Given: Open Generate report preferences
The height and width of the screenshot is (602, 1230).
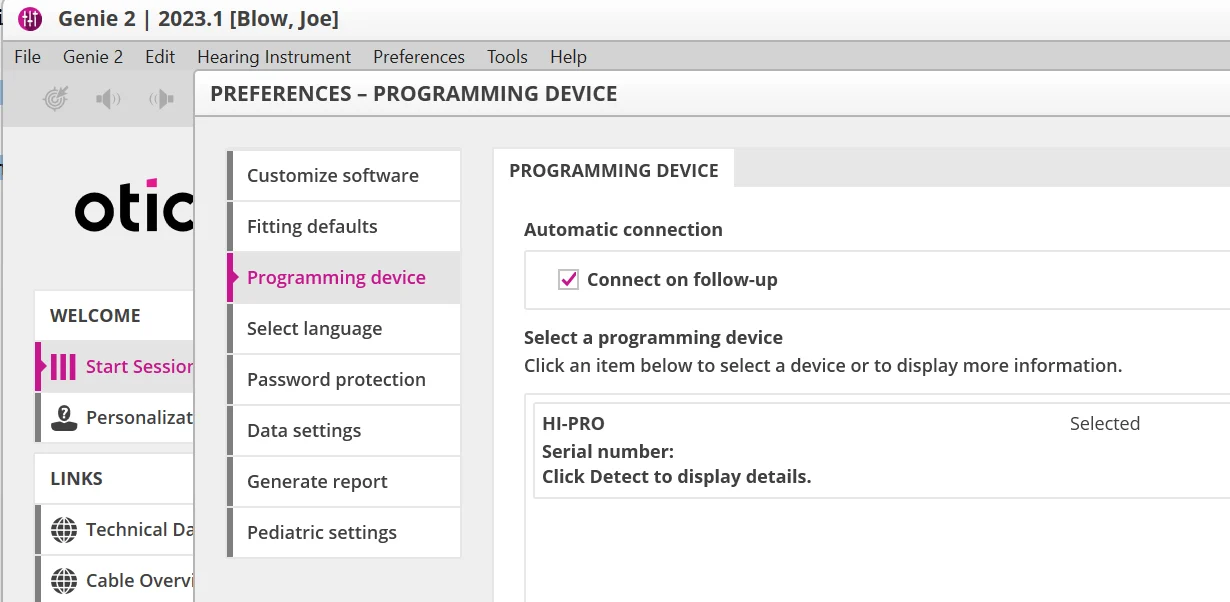Looking at the screenshot, I should point(344,482).
